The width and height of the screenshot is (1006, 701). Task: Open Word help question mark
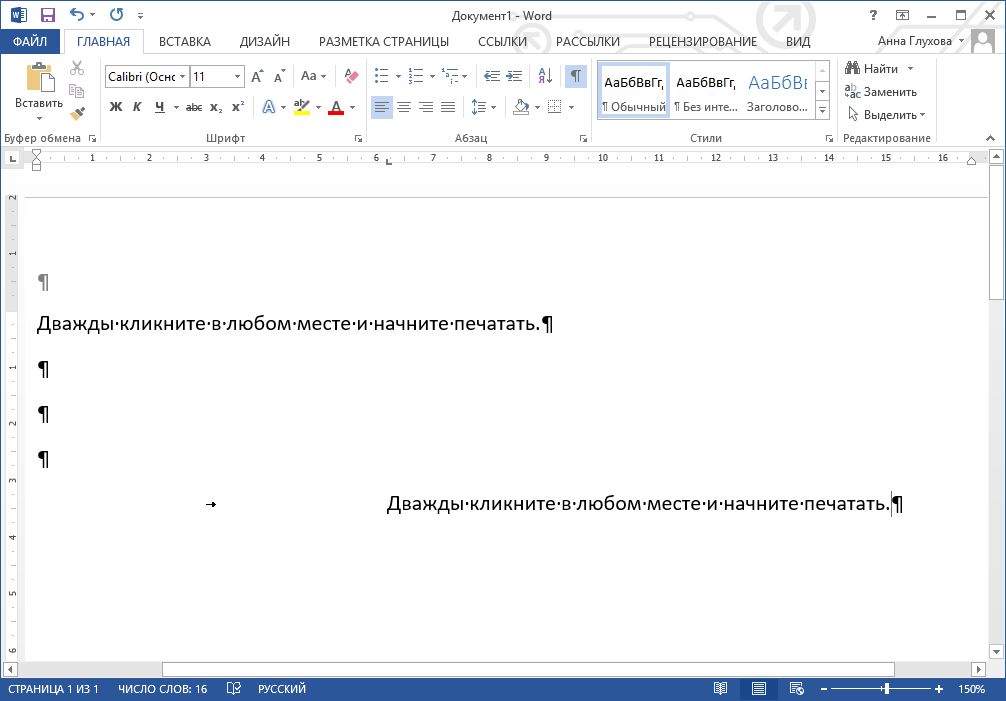point(873,15)
